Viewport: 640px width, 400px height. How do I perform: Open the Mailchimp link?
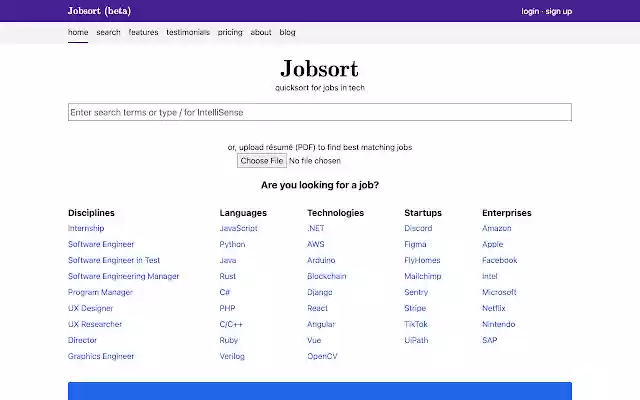[x=422, y=276]
